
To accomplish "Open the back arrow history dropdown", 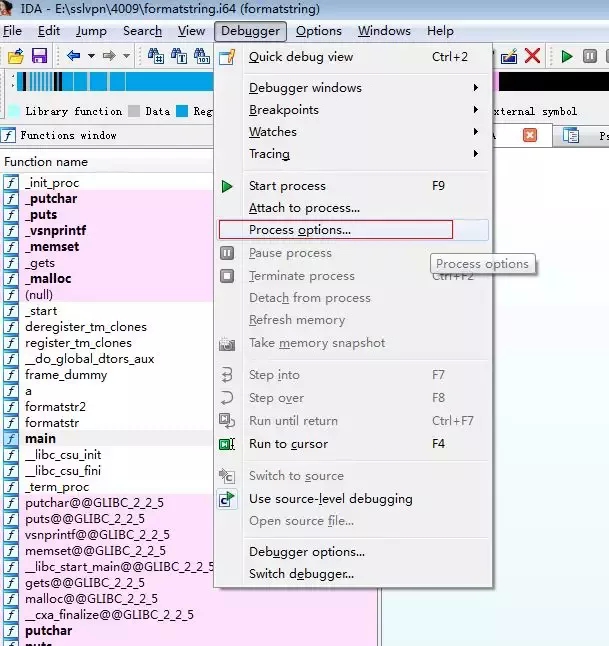I will coord(91,56).
